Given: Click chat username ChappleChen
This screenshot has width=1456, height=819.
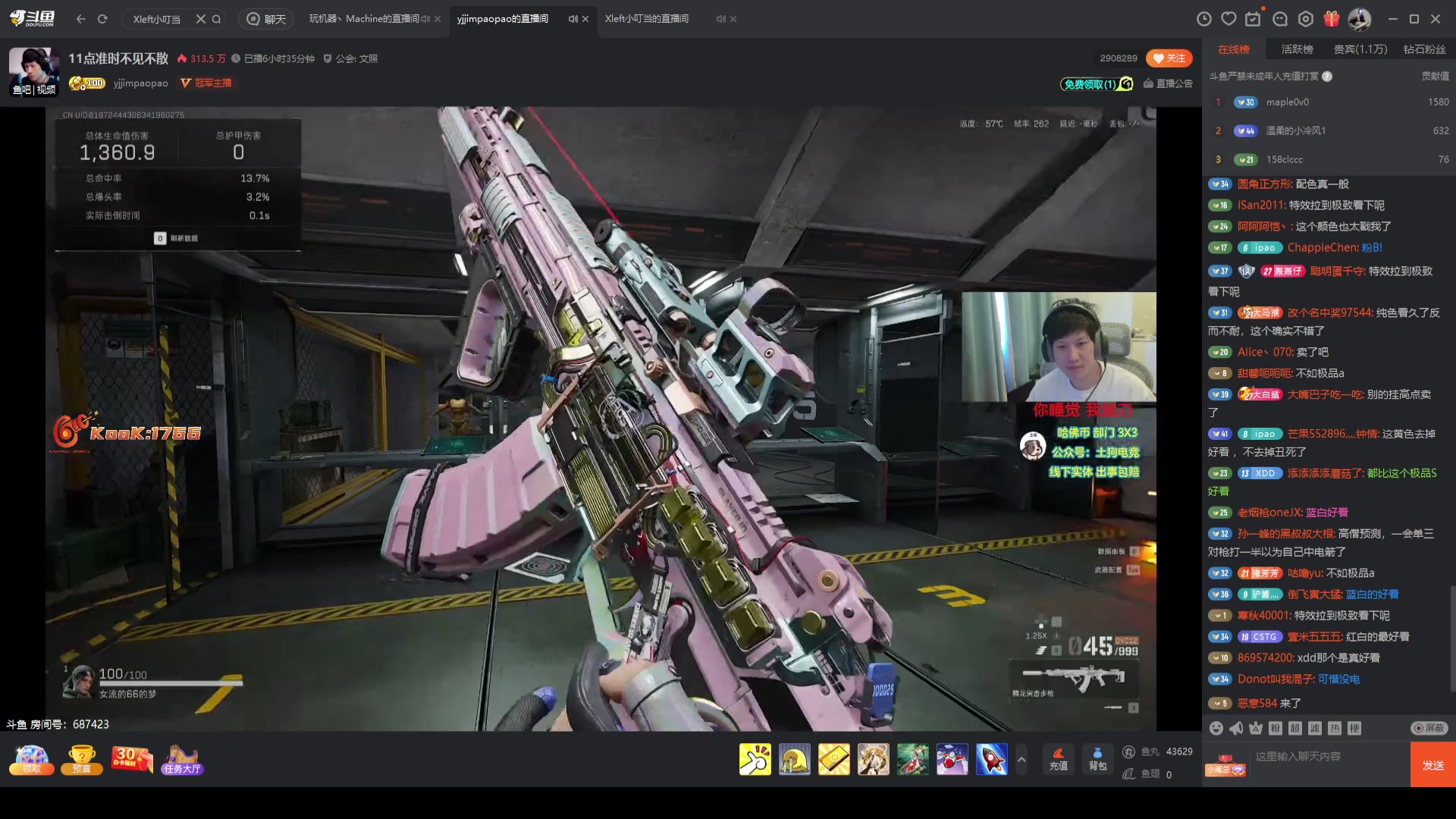Looking at the screenshot, I should pos(1321,248).
